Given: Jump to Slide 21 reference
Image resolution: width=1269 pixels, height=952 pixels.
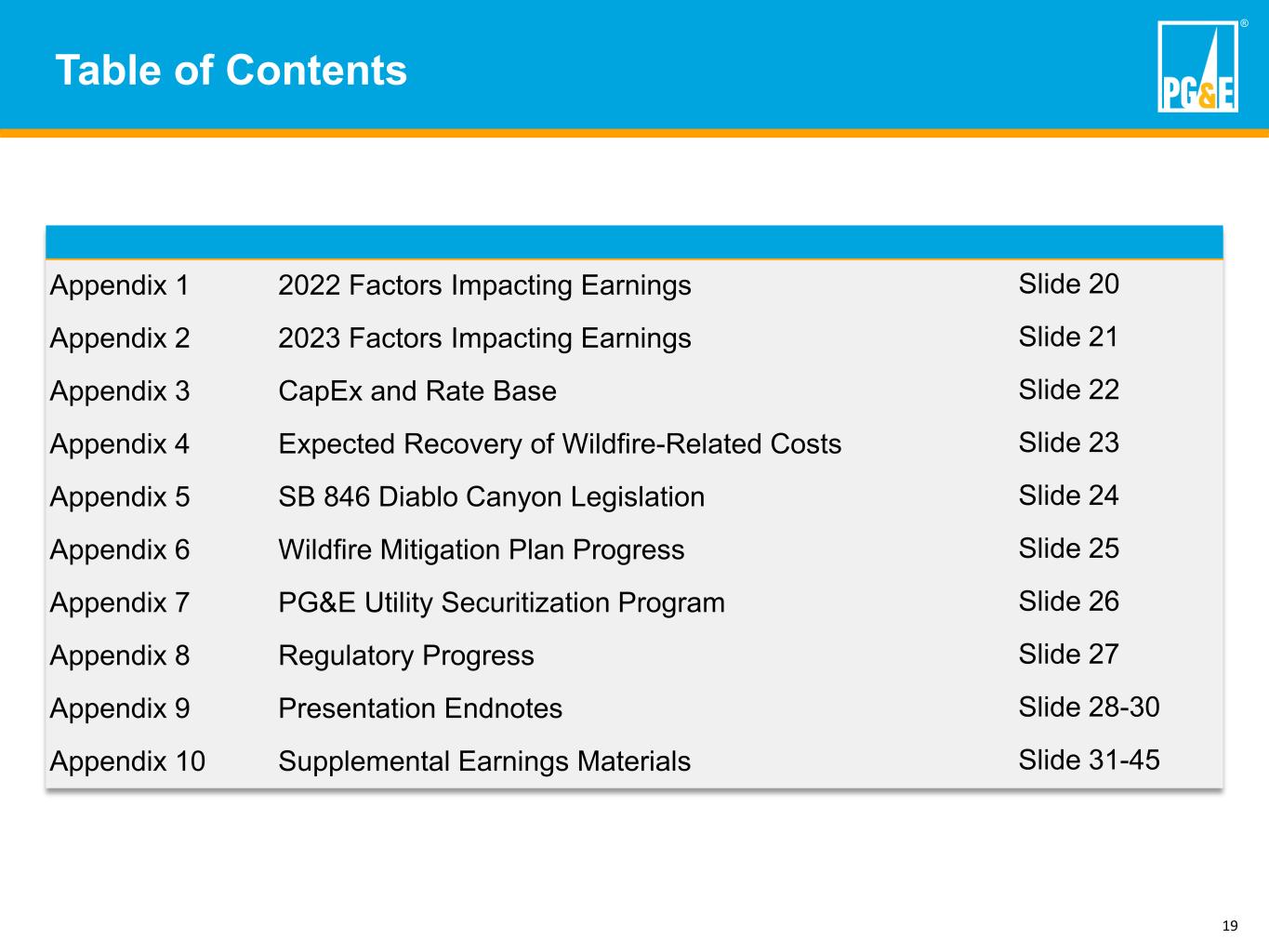Looking at the screenshot, I should tap(1068, 337).
